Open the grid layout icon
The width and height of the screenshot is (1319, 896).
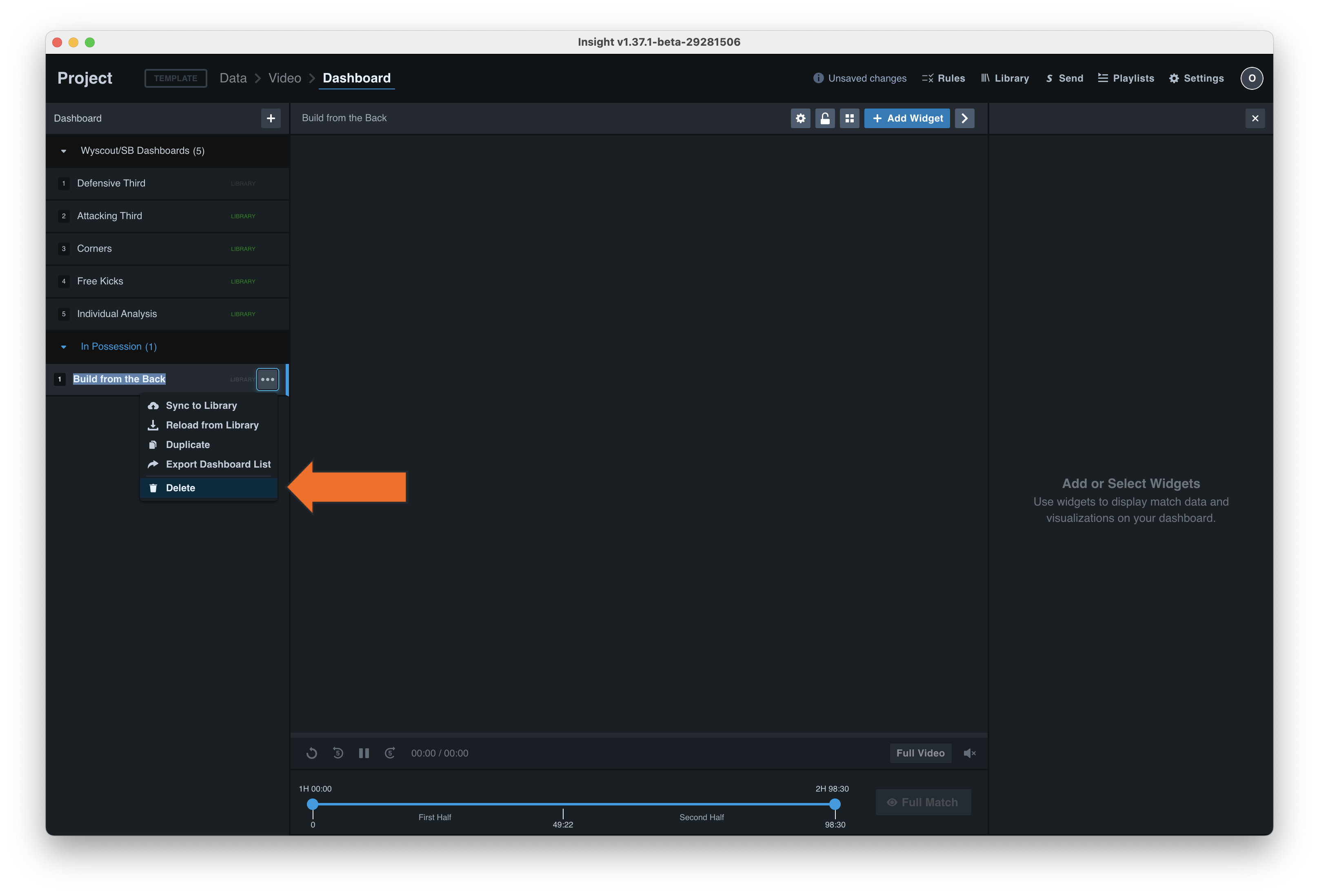[849, 118]
